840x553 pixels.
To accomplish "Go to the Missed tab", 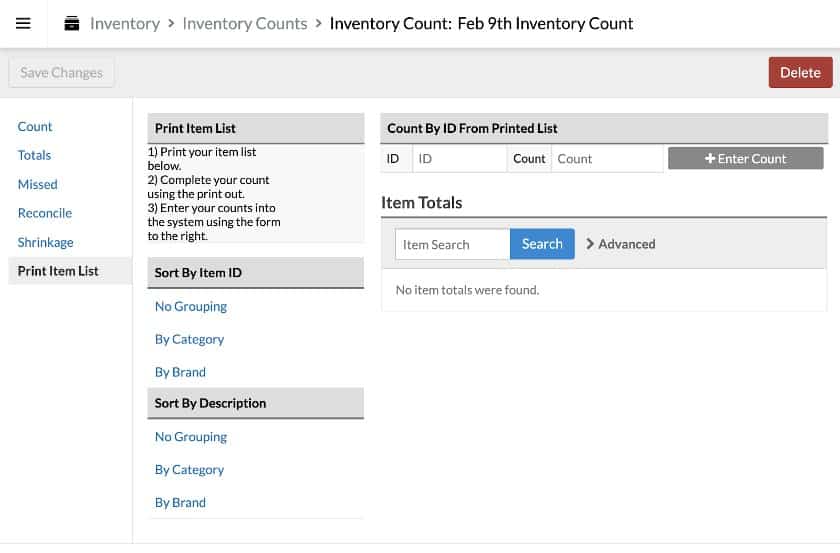I will 38,184.
